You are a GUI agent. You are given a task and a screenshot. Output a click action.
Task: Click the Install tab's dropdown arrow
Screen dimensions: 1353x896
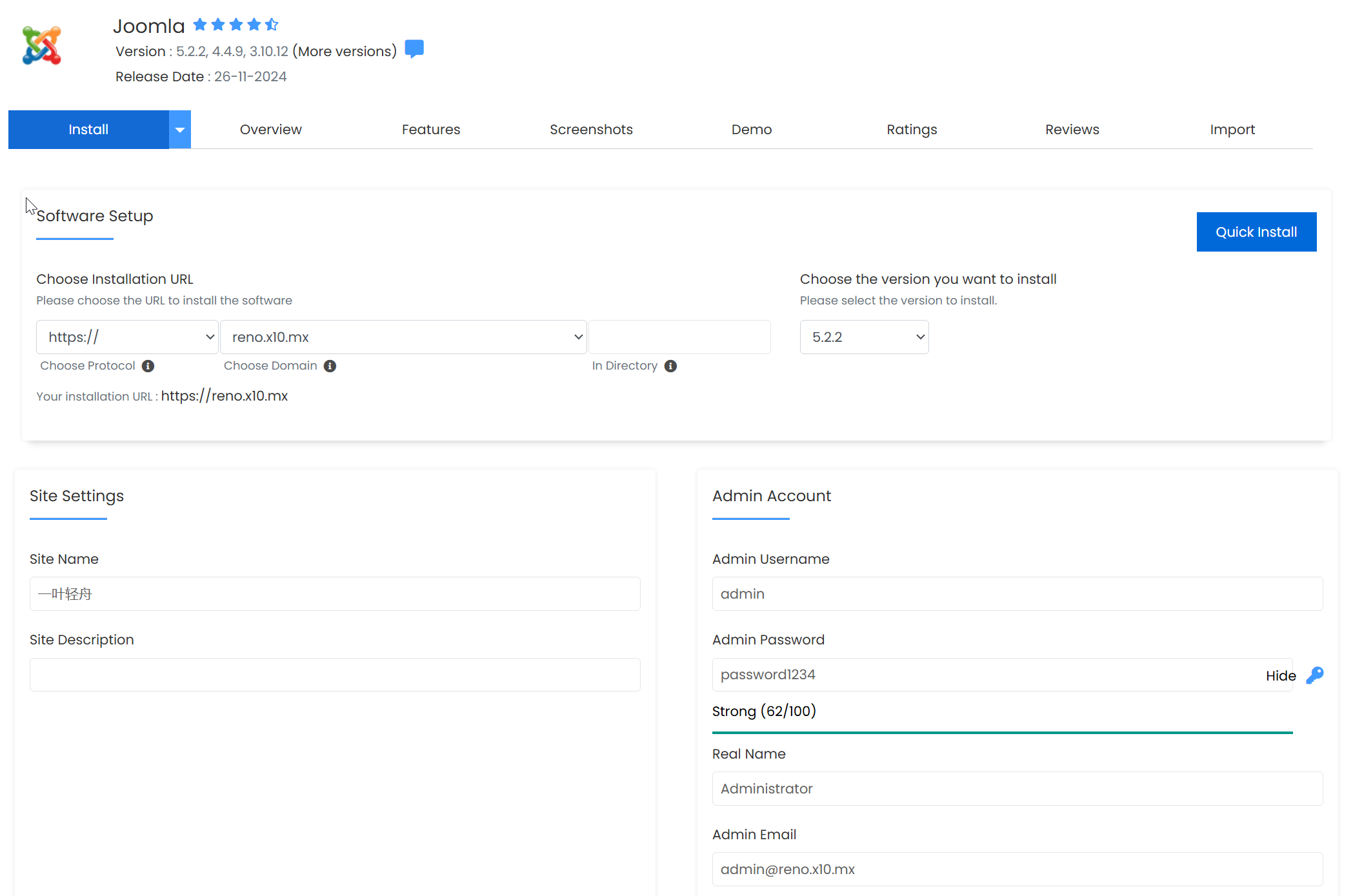pos(180,130)
